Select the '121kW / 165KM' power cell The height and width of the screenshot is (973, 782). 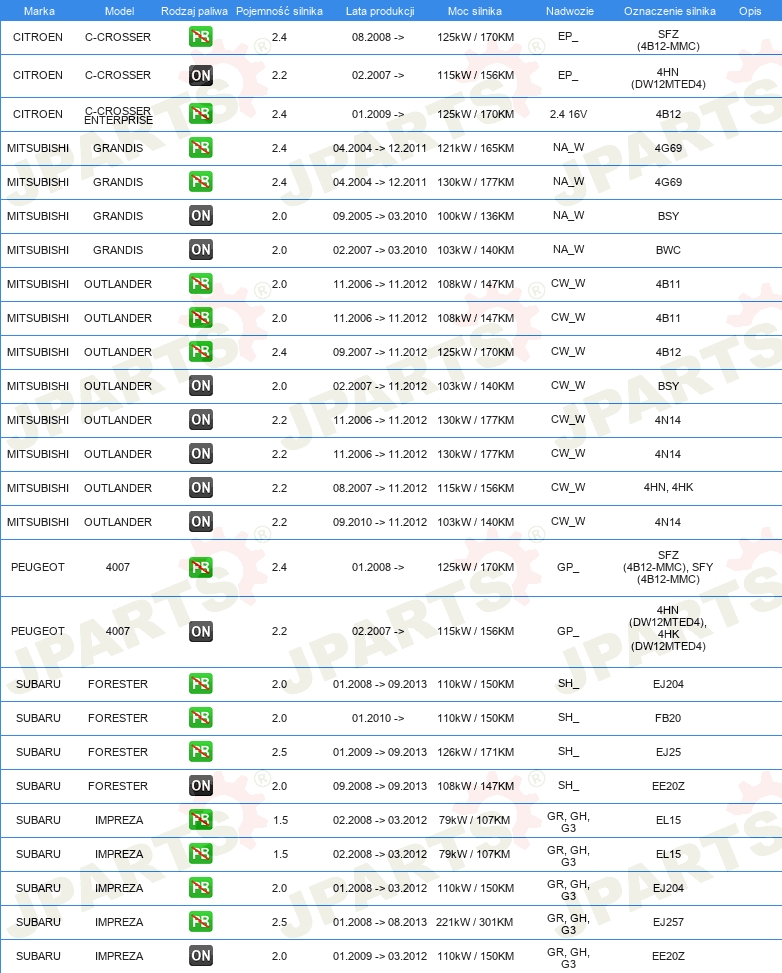[475, 148]
